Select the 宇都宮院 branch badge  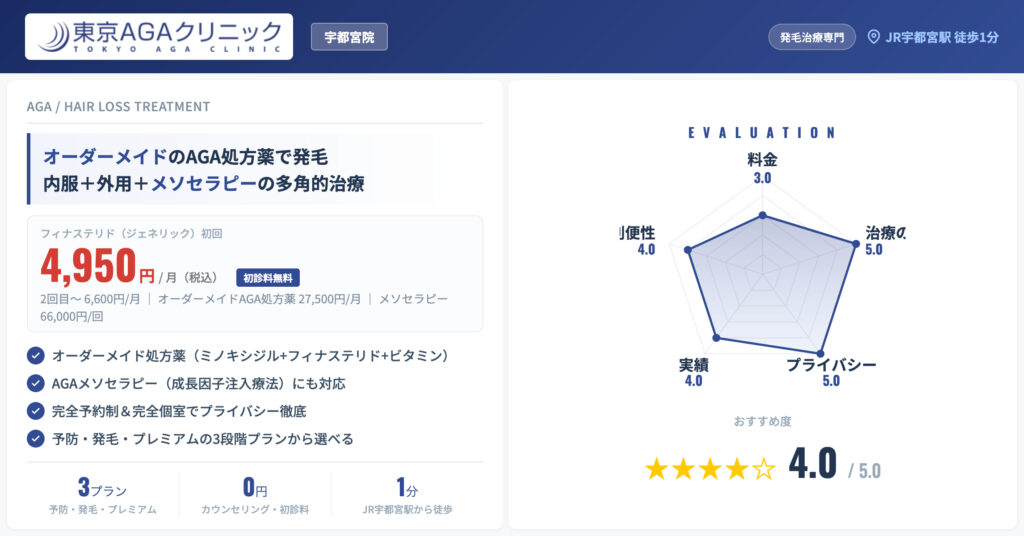(x=349, y=37)
